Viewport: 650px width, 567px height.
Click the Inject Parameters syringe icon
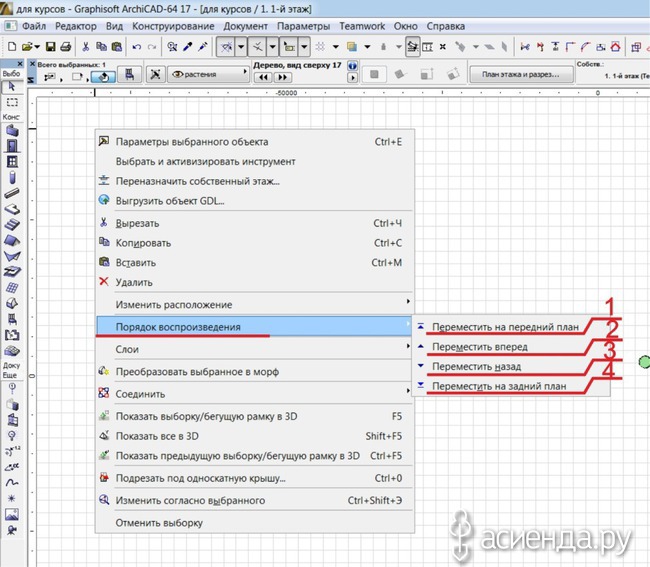coord(203,46)
